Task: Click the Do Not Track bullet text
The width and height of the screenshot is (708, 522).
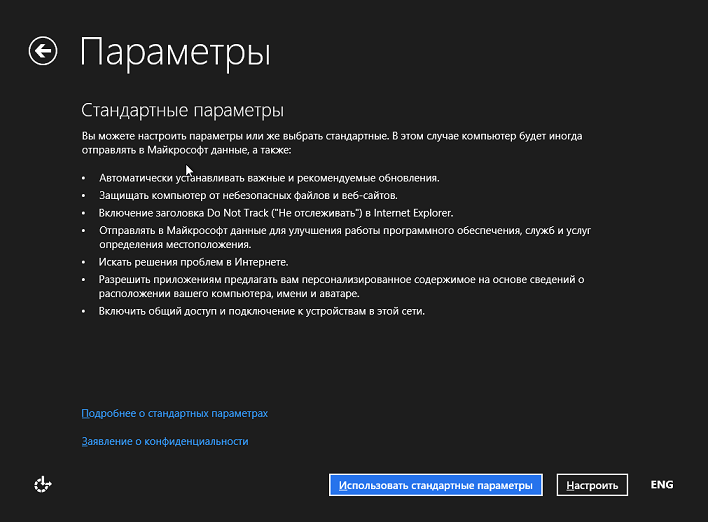Action: 276,213
